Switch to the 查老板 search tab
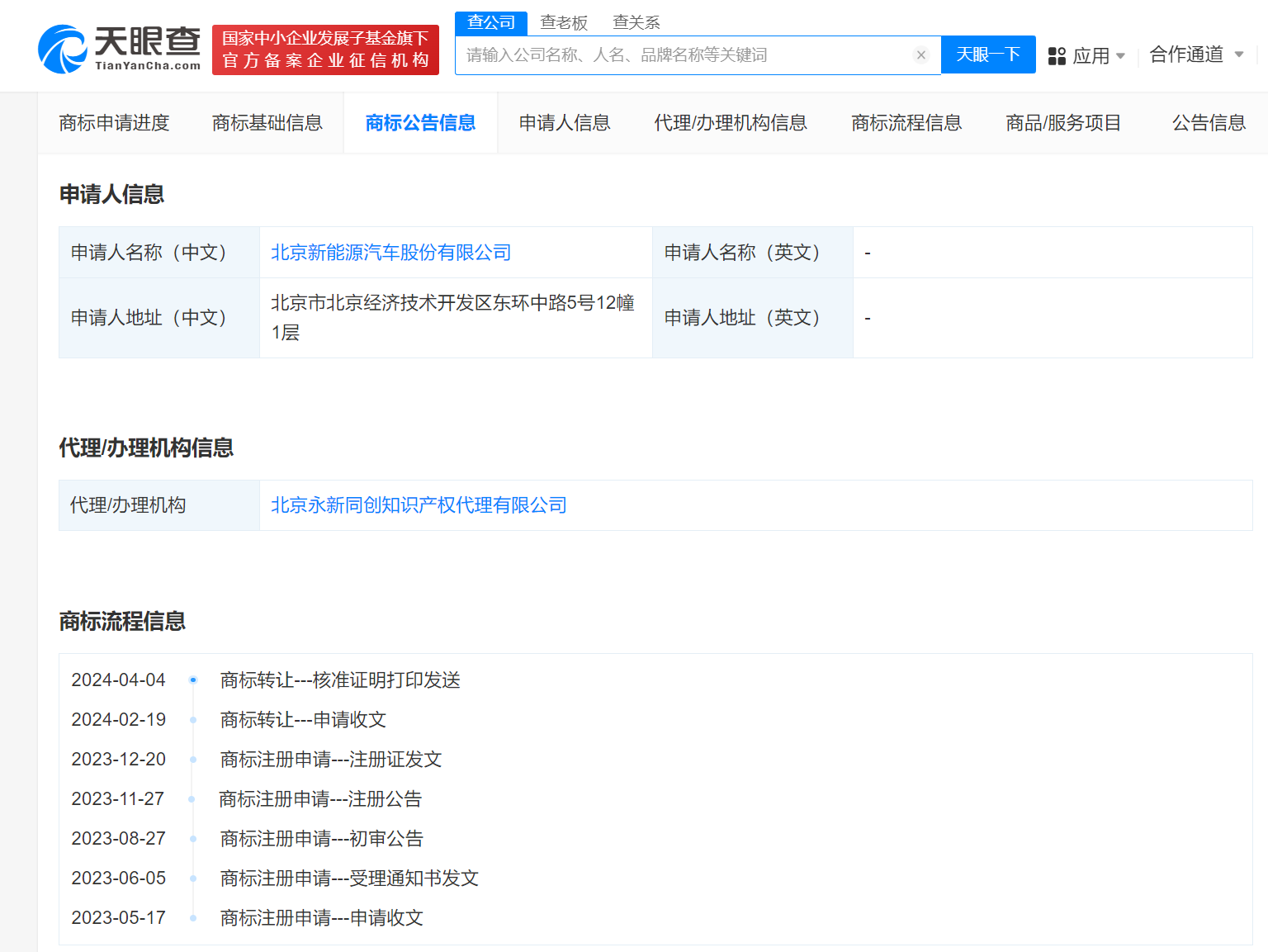Image resolution: width=1268 pixels, height=952 pixels. click(564, 22)
